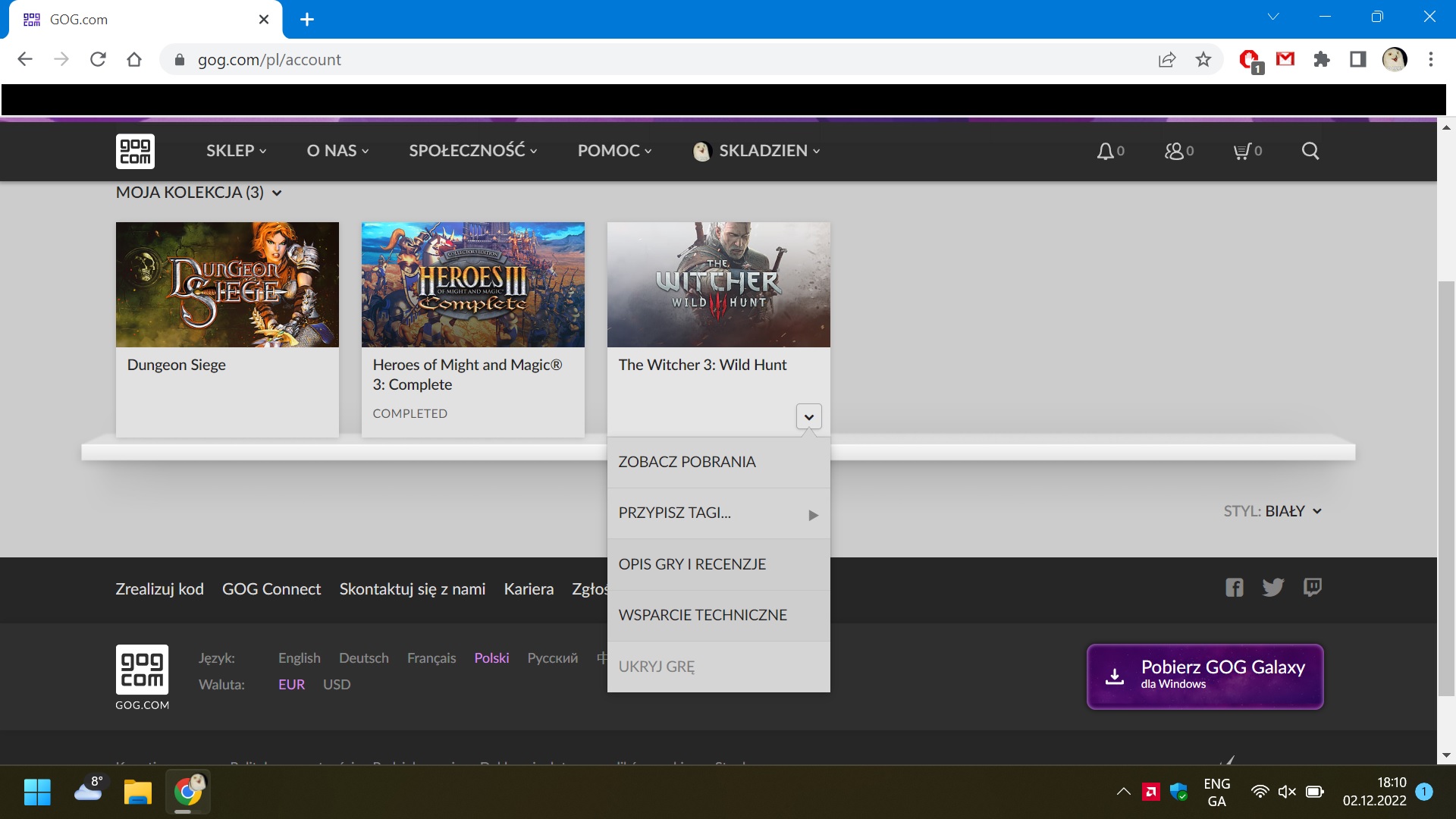Select WSPARCIE TECHNICZNE entry
This screenshot has width=1456, height=819.
click(x=719, y=615)
